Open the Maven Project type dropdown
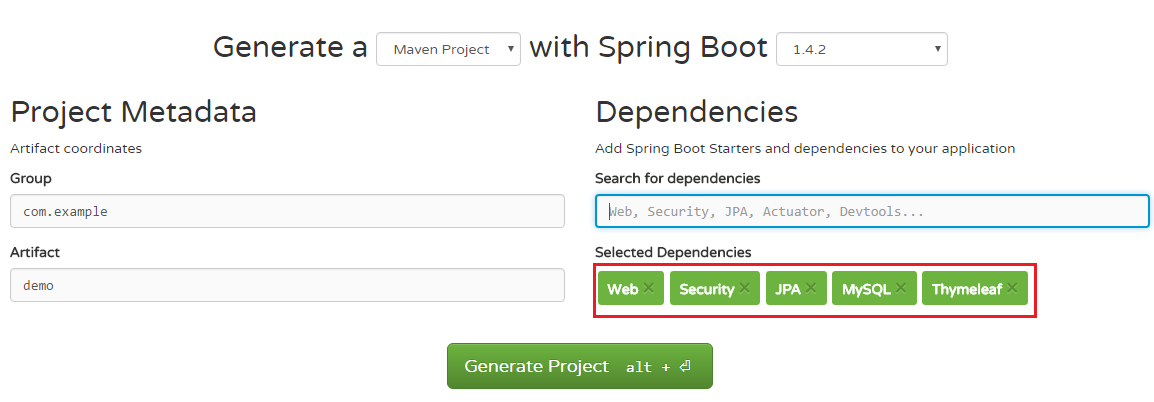The image size is (1154, 402). click(448, 49)
